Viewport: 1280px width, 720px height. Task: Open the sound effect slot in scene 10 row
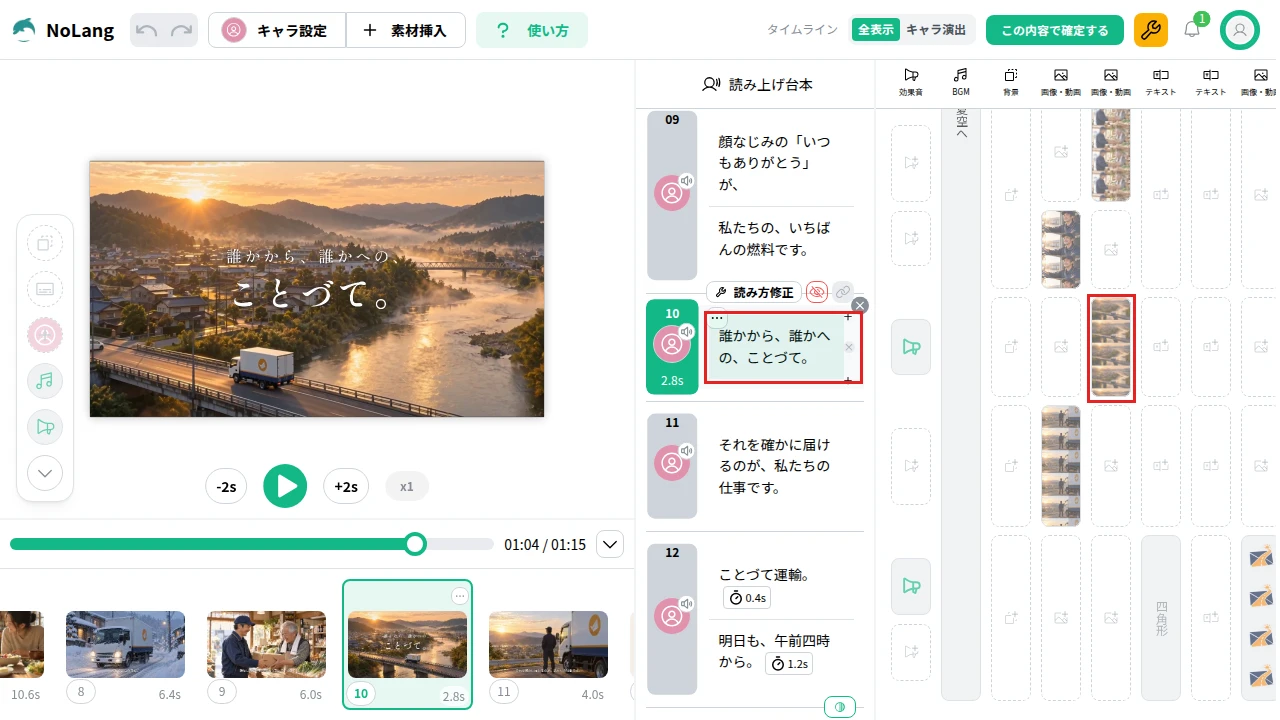click(x=911, y=347)
